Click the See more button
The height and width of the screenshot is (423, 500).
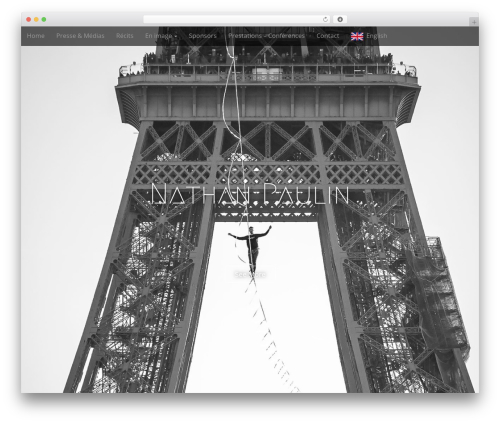(x=250, y=275)
